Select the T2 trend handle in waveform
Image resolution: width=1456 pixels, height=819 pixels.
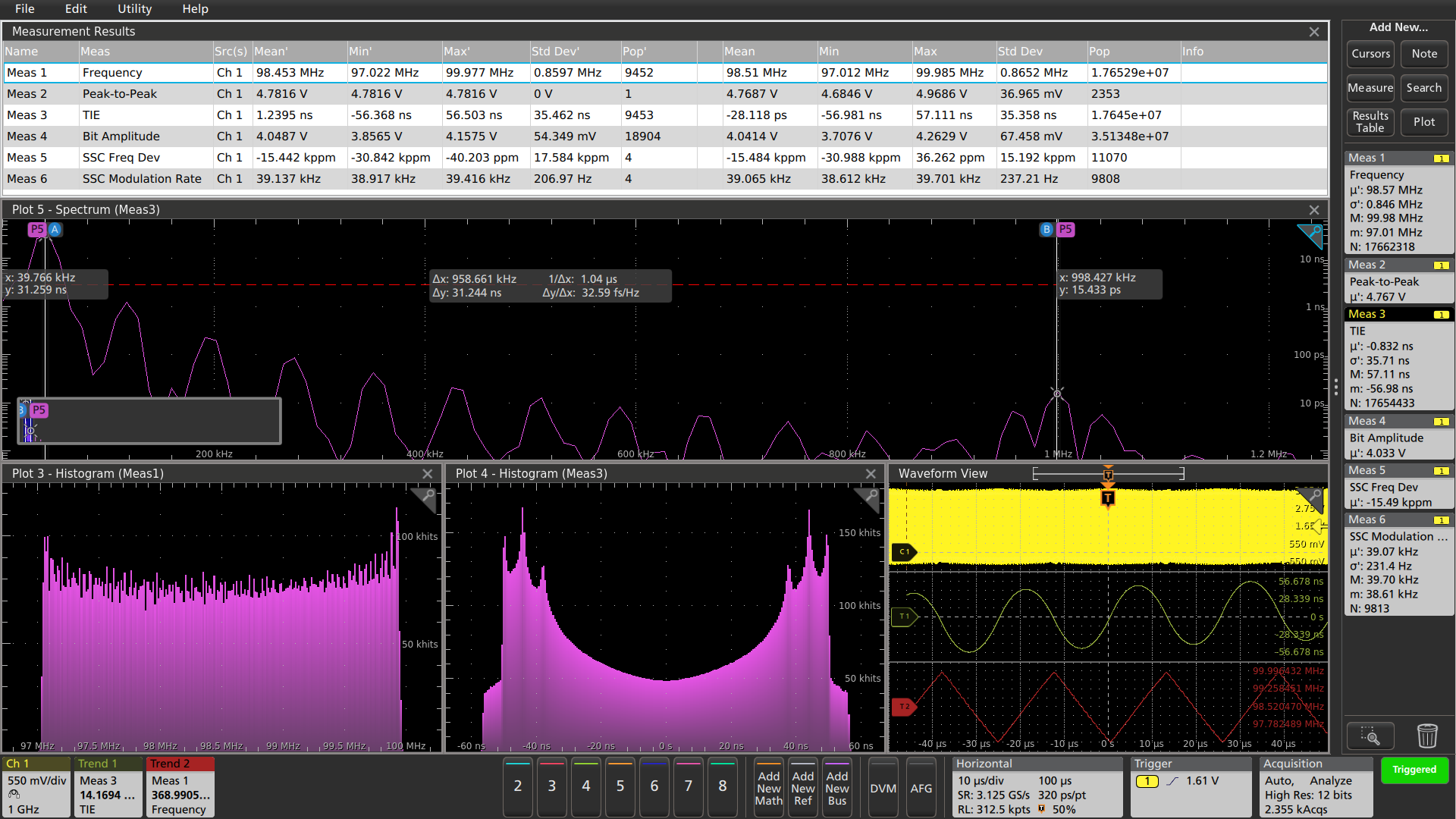coord(904,707)
